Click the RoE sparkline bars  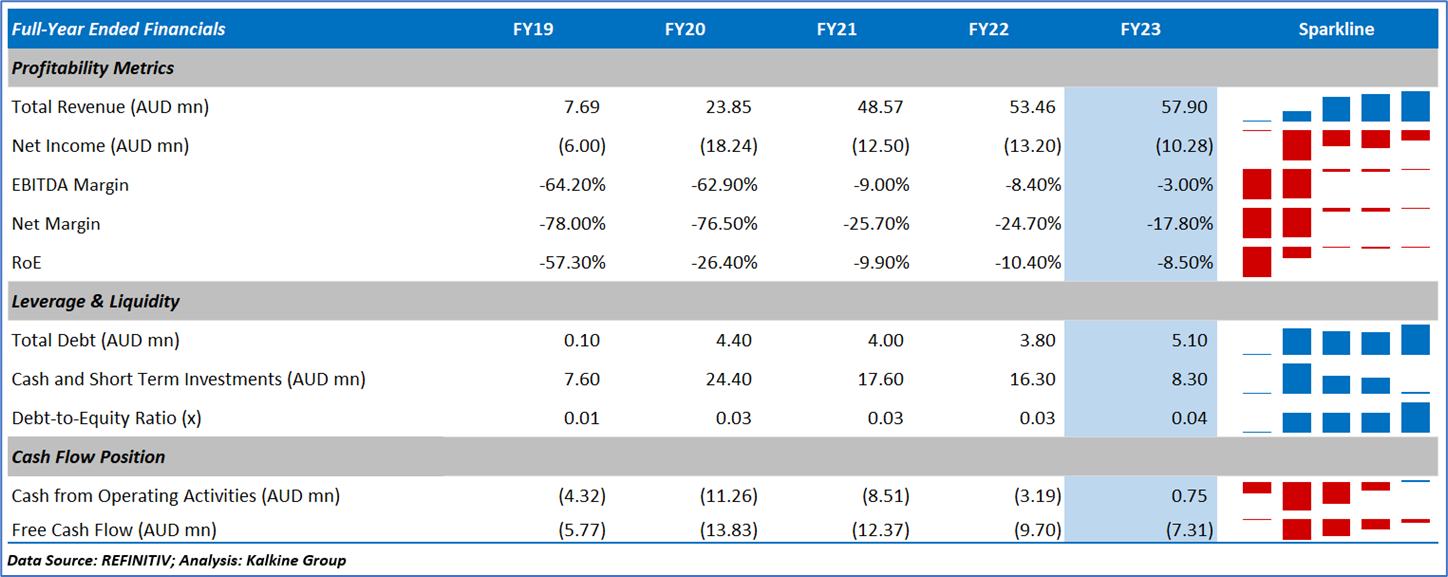click(x=1336, y=262)
